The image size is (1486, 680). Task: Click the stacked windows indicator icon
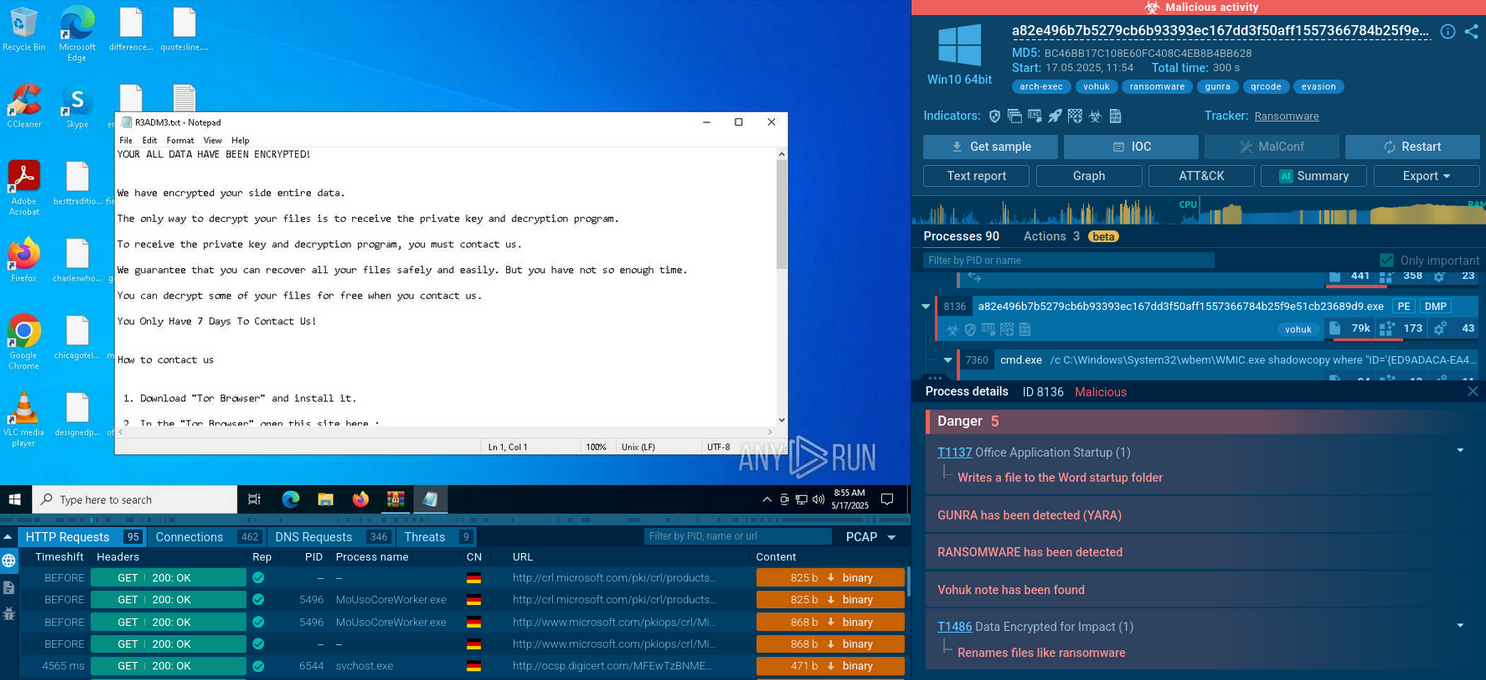[x=1014, y=116]
